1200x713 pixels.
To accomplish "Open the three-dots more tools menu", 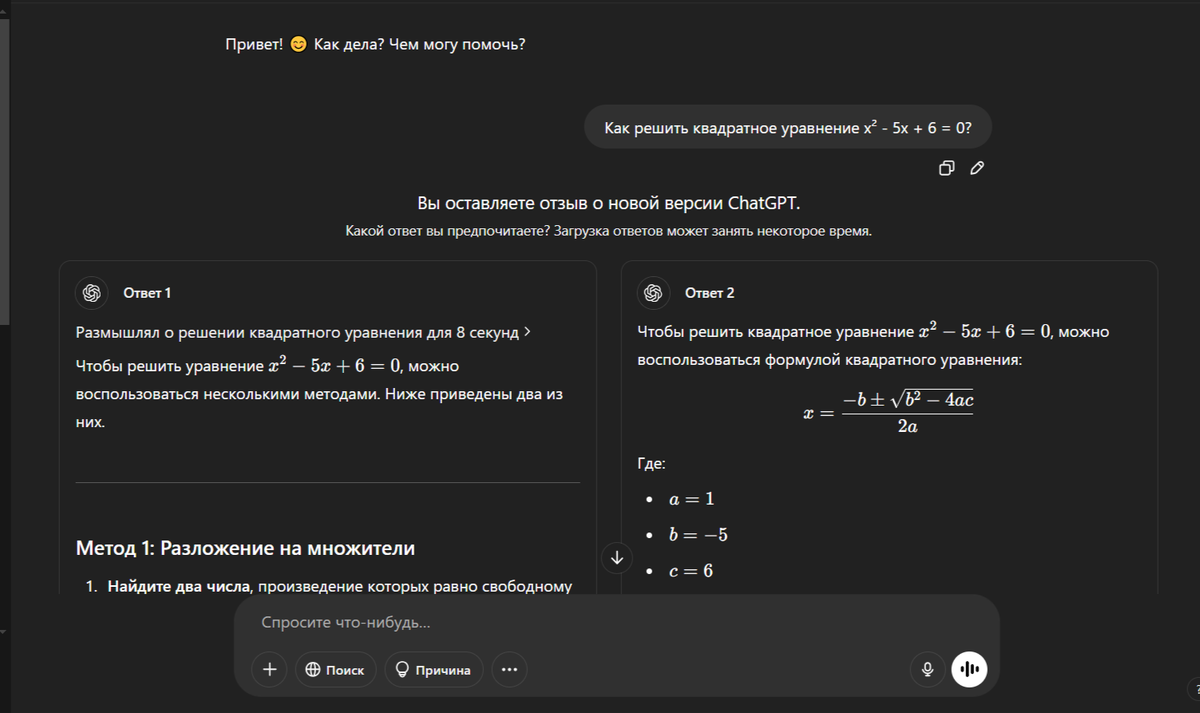I will [x=509, y=670].
